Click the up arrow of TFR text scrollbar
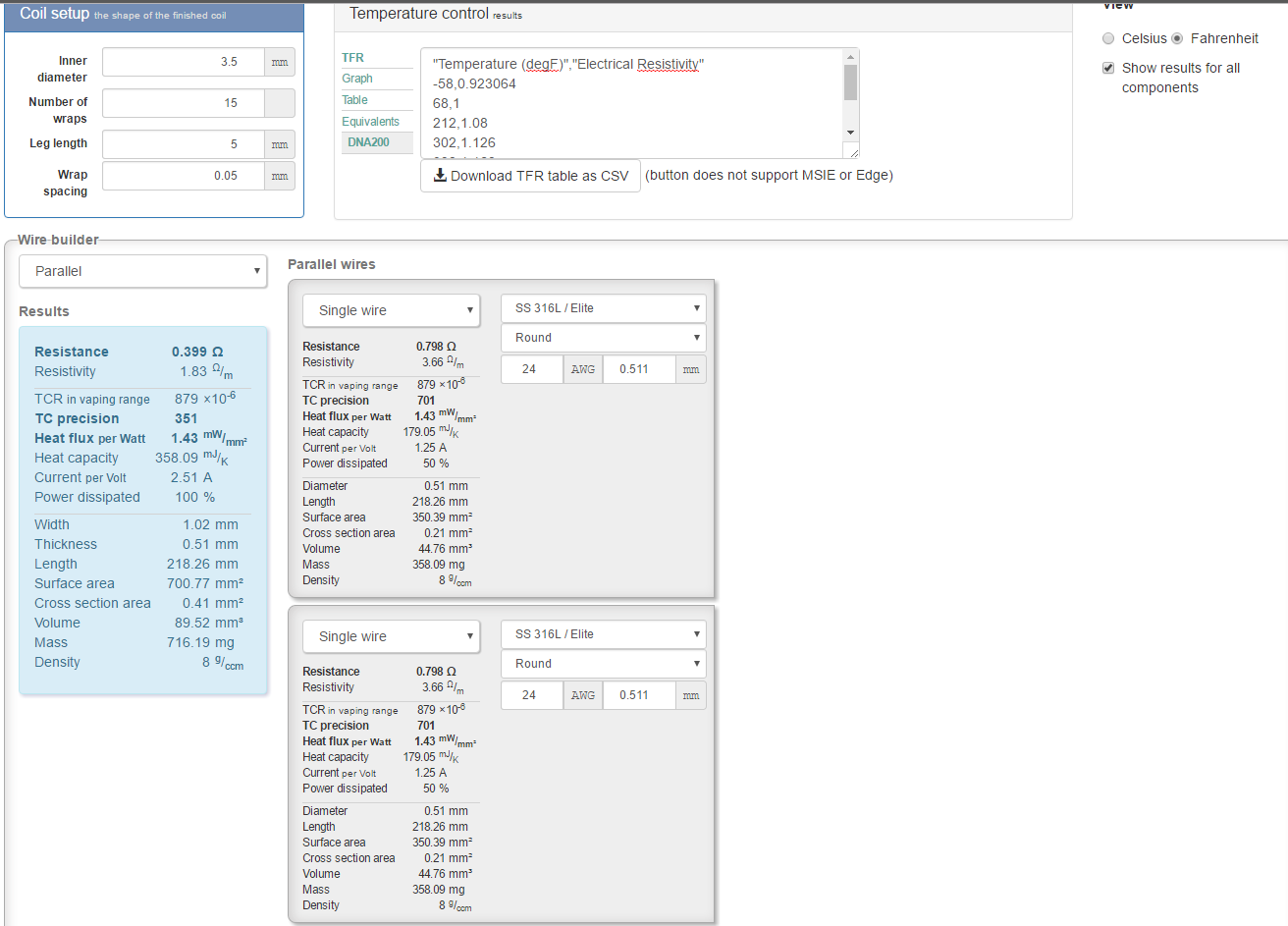The height and width of the screenshot is (926, 1288). 850,57
